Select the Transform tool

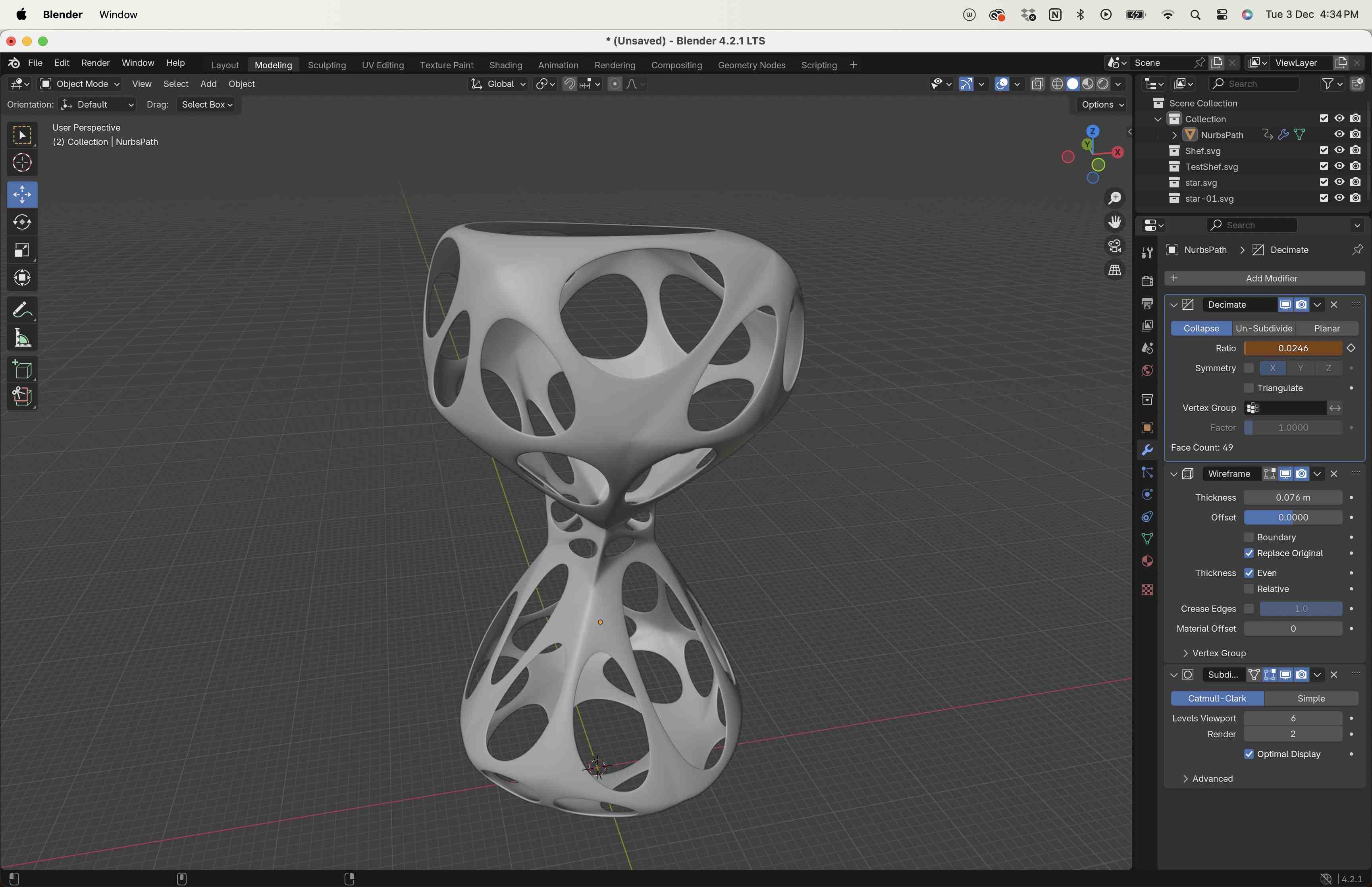(22, 278)
